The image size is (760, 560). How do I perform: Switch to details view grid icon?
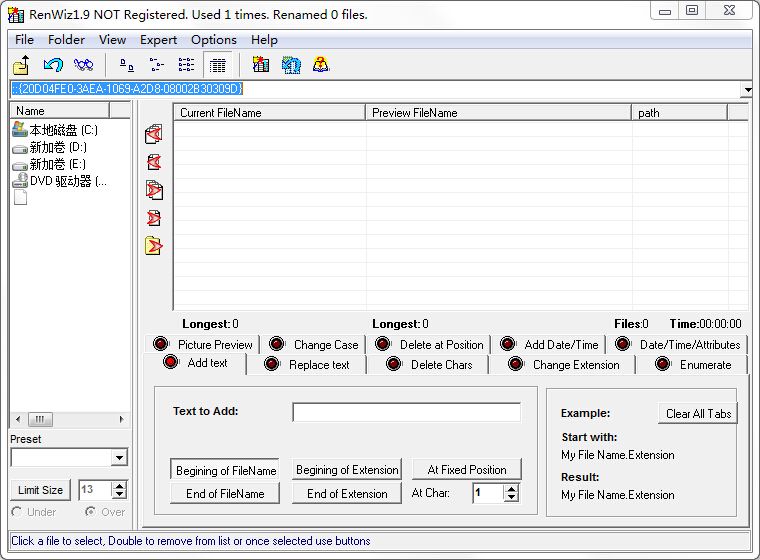[217, 65]
